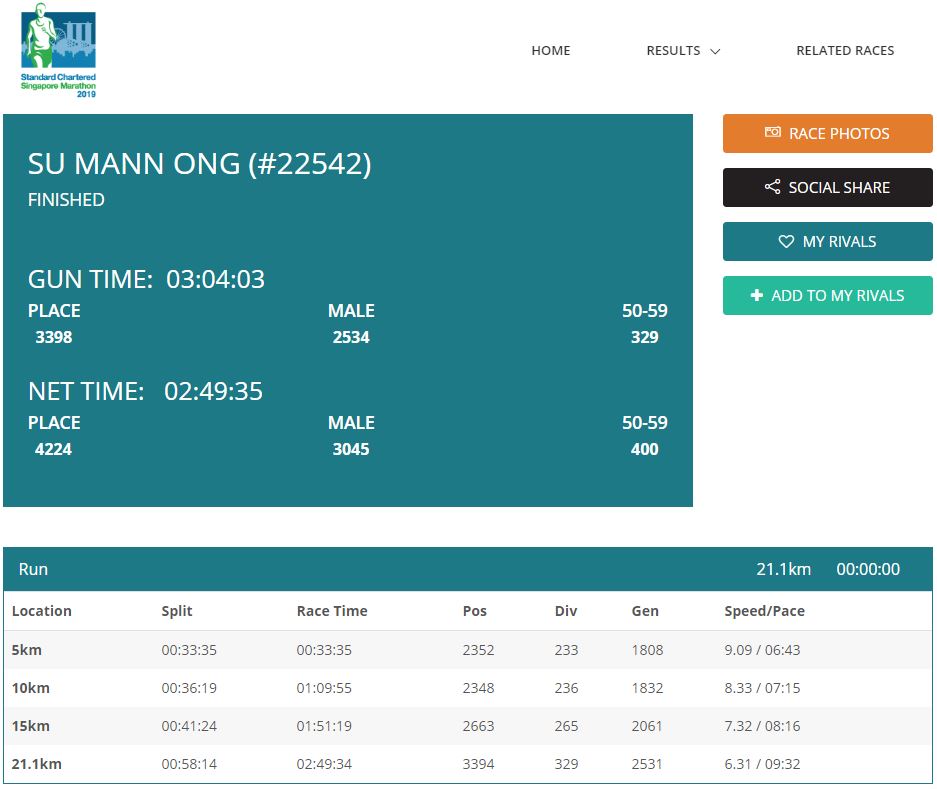Open the RELATED RACES menu item
This screenshot has width=937, height=789.
tap(845, 50)
